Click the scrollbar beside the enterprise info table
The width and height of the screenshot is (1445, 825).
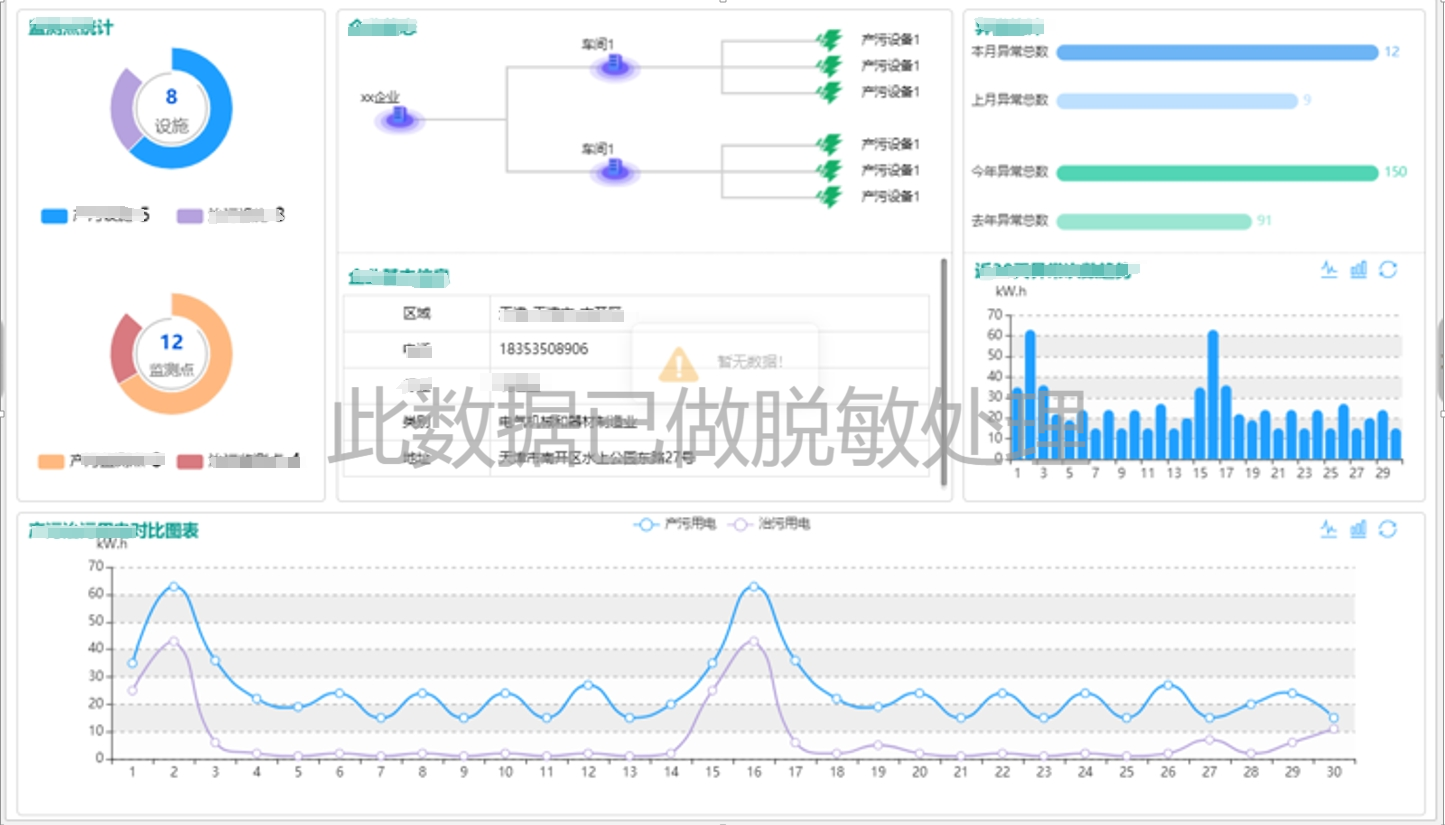tap(943, 372)
